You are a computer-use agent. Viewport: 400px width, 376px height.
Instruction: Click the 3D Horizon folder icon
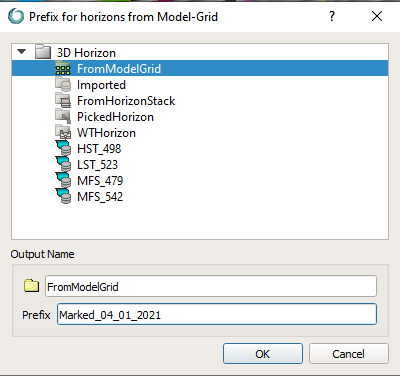(43, 52)
